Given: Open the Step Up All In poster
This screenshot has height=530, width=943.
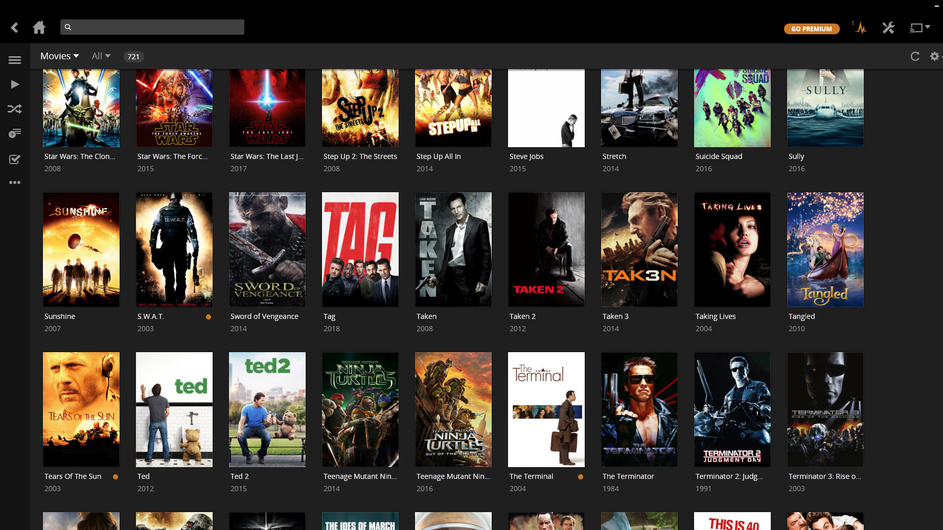Looking at the screenshot, I should point(453,108).
